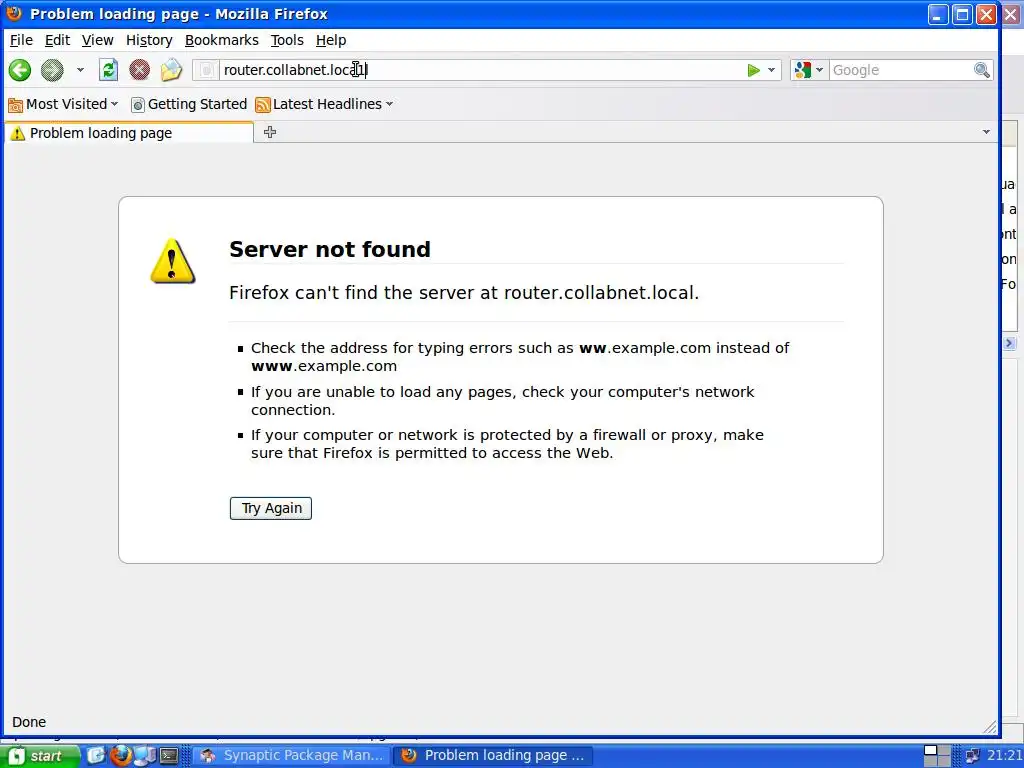Open the start menu button
1024x768 pixels.
(40, 756)
